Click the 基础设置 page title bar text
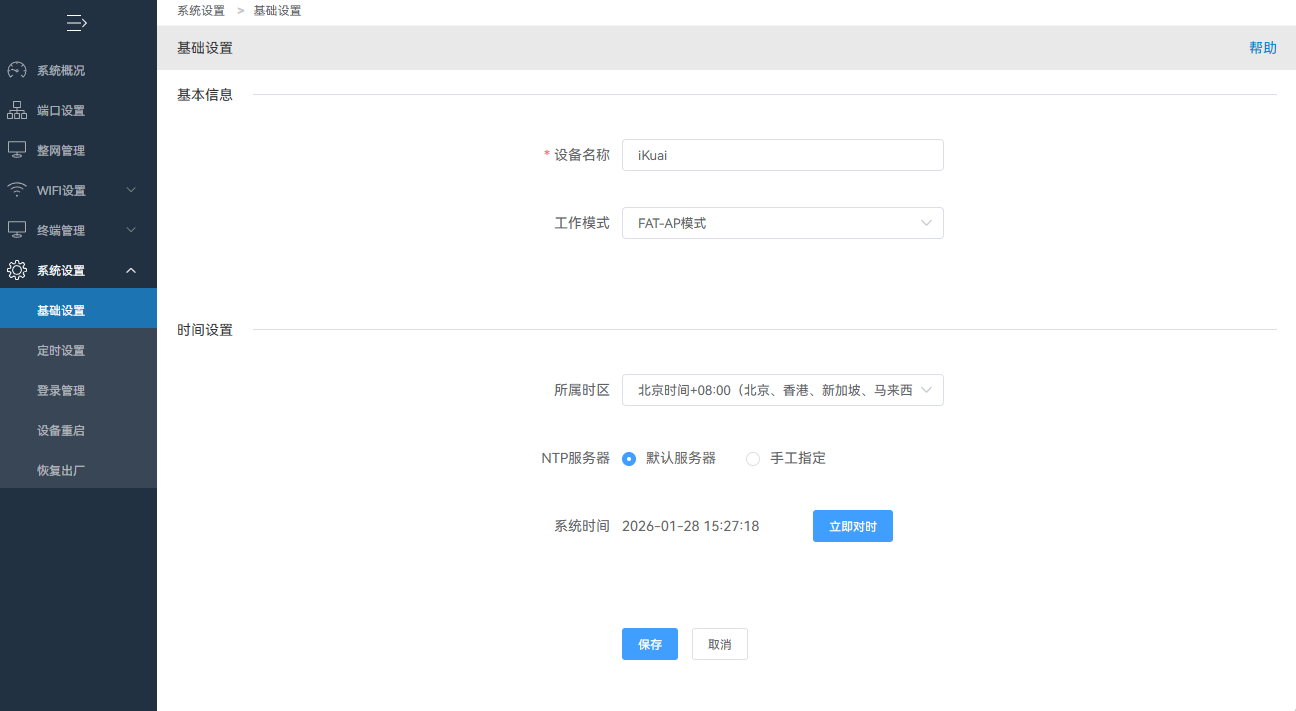This screenshot has width=1296, height=711. [205, 48]
